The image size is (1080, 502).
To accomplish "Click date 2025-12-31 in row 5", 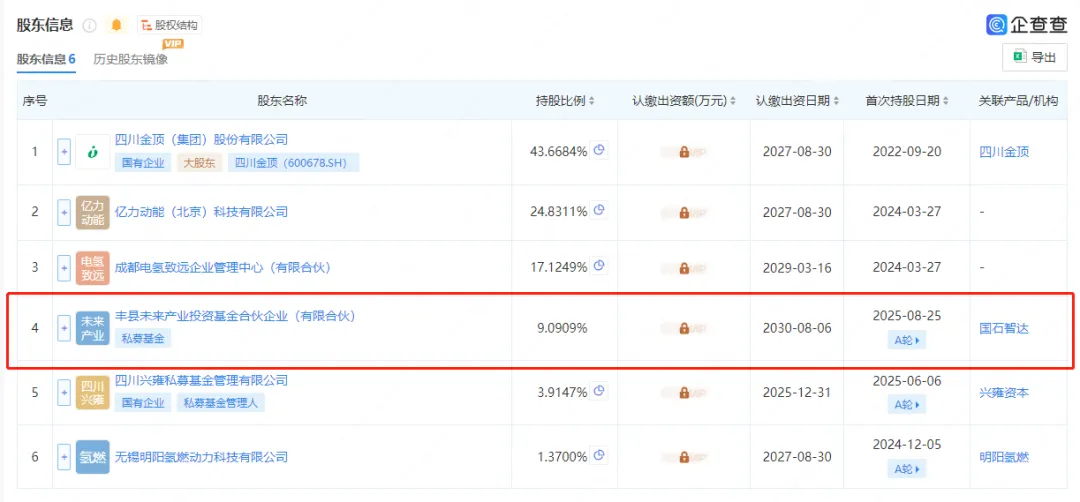I will (797, 393).
